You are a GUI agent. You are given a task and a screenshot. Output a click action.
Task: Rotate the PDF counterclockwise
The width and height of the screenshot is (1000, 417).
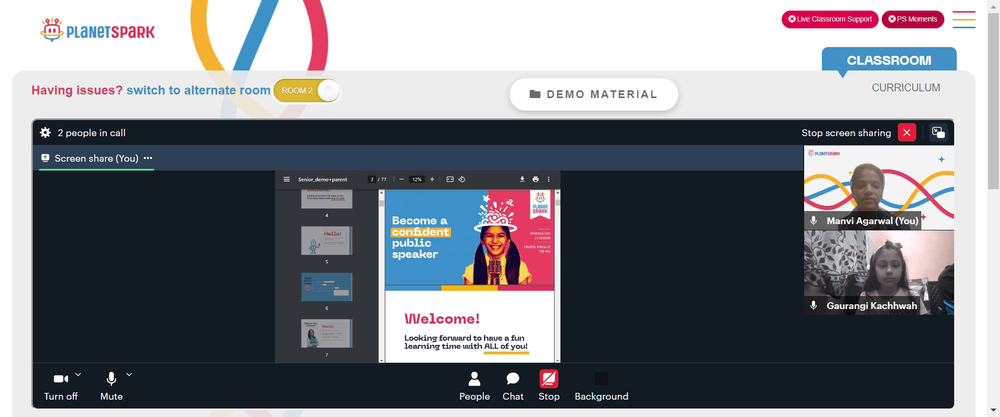pos(462,180)
